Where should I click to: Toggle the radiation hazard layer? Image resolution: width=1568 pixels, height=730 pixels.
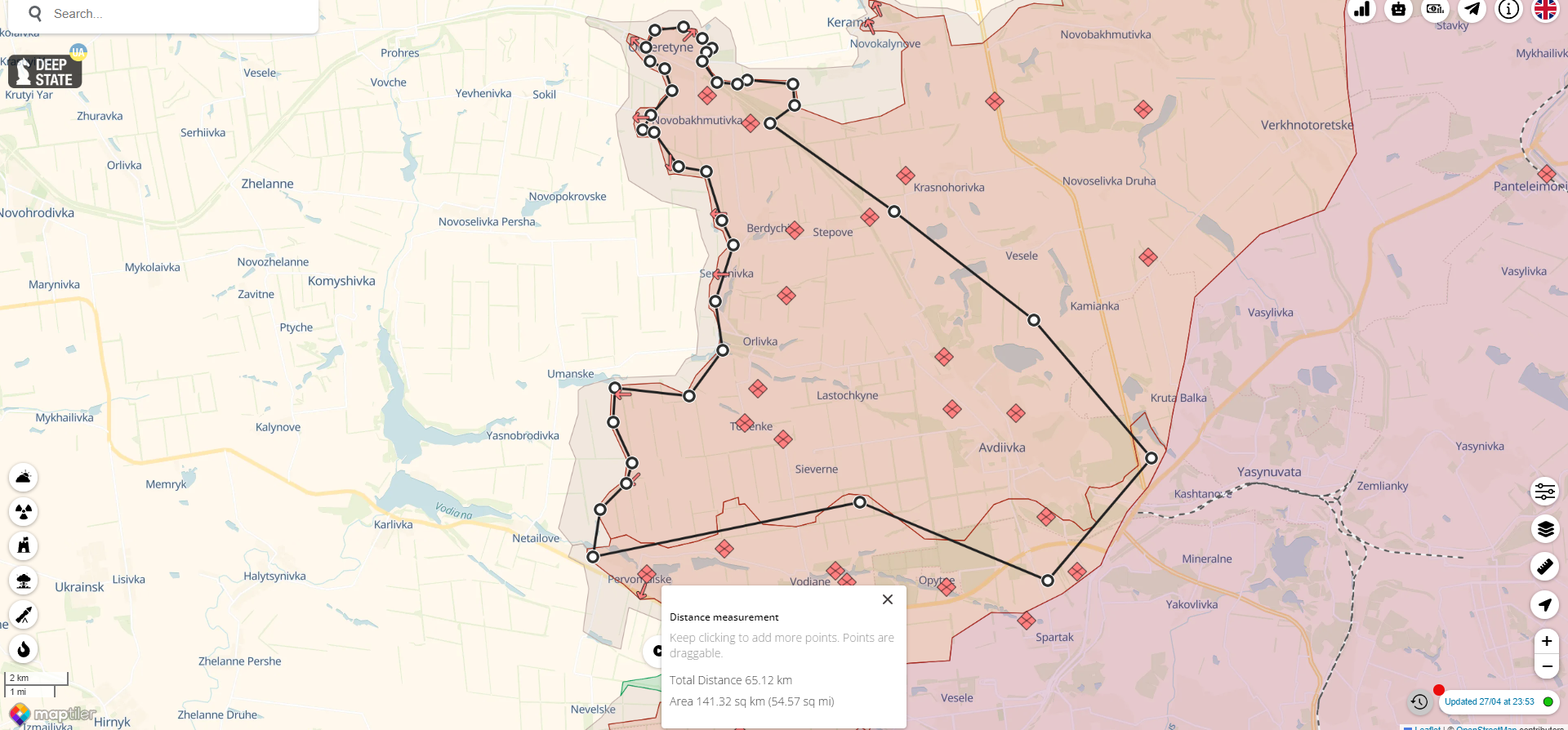(24, 512)
